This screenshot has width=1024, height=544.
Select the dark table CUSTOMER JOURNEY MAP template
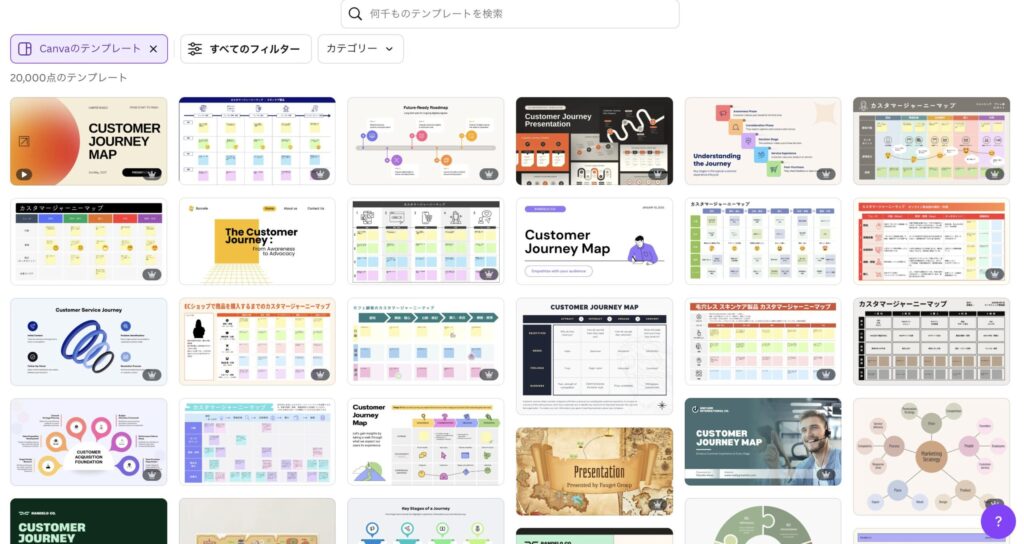click(594, 355)
